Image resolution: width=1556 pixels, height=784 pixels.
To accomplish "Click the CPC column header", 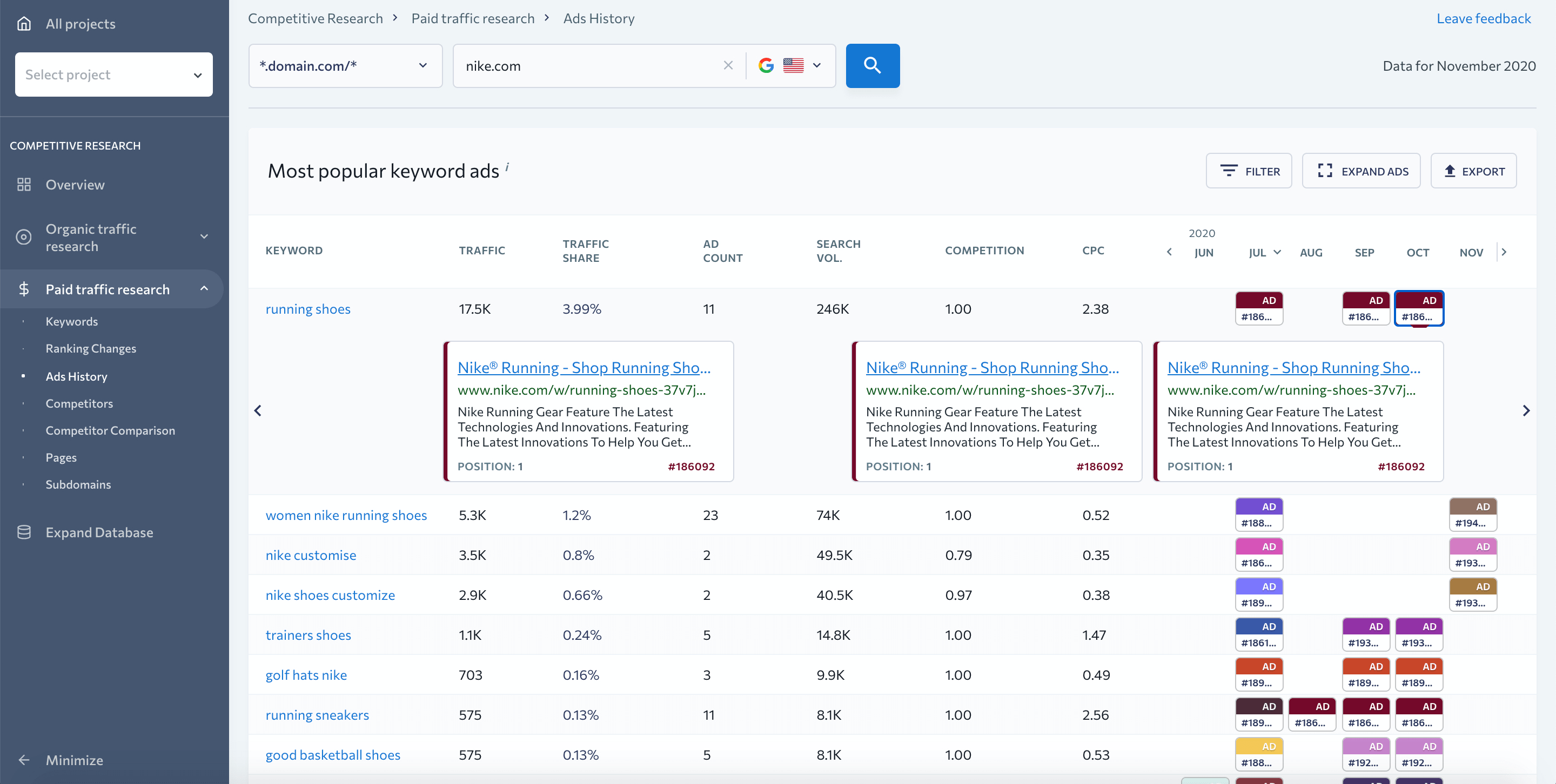I will 1092,251.
